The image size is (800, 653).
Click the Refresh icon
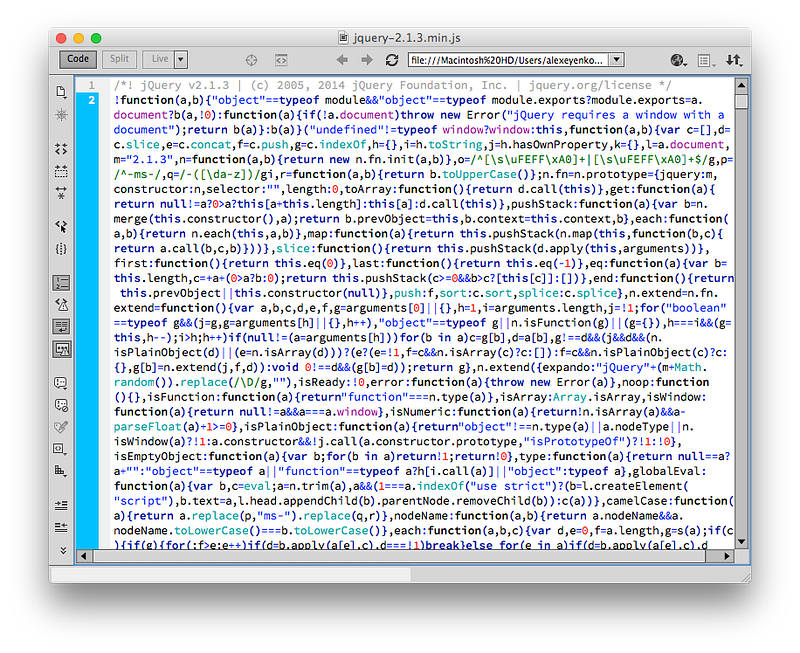pyautogui.click(x=392, y=60)
